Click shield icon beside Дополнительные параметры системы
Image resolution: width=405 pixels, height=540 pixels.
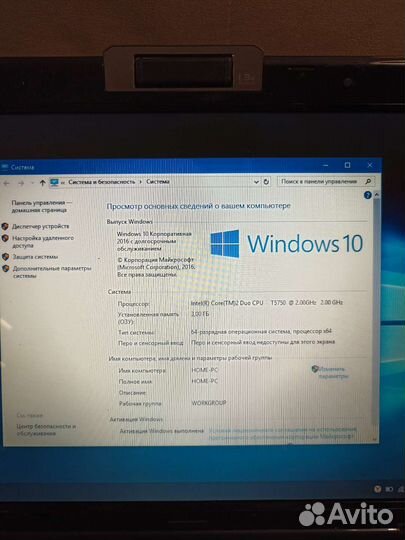[5, 268]
